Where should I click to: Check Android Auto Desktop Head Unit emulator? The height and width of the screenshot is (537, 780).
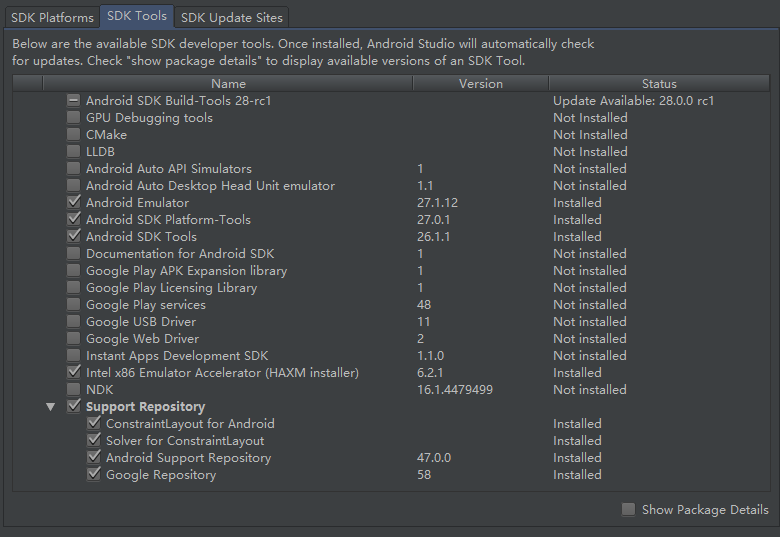point(74,185)
